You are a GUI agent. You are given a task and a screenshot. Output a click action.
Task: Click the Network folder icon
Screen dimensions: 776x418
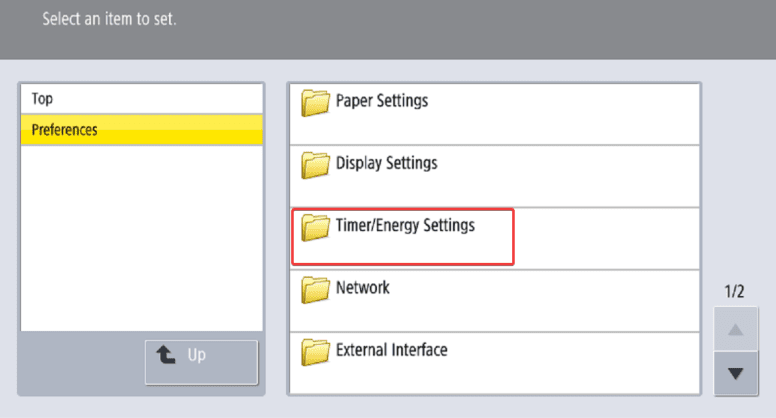(316, 290)
